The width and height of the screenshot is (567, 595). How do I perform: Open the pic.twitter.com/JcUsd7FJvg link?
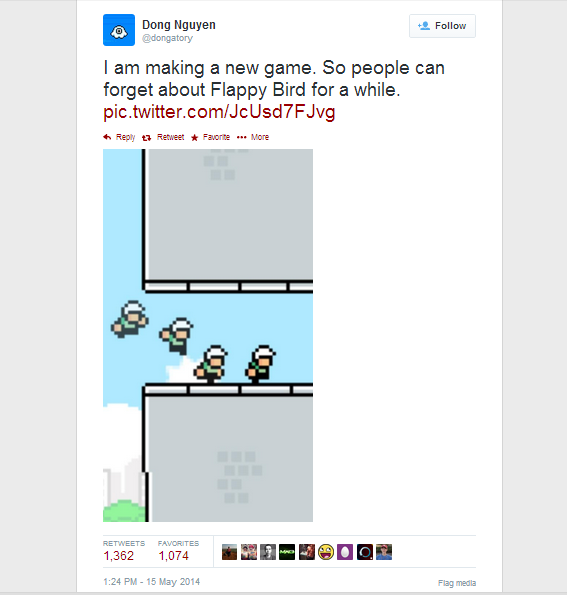point(219,112)
